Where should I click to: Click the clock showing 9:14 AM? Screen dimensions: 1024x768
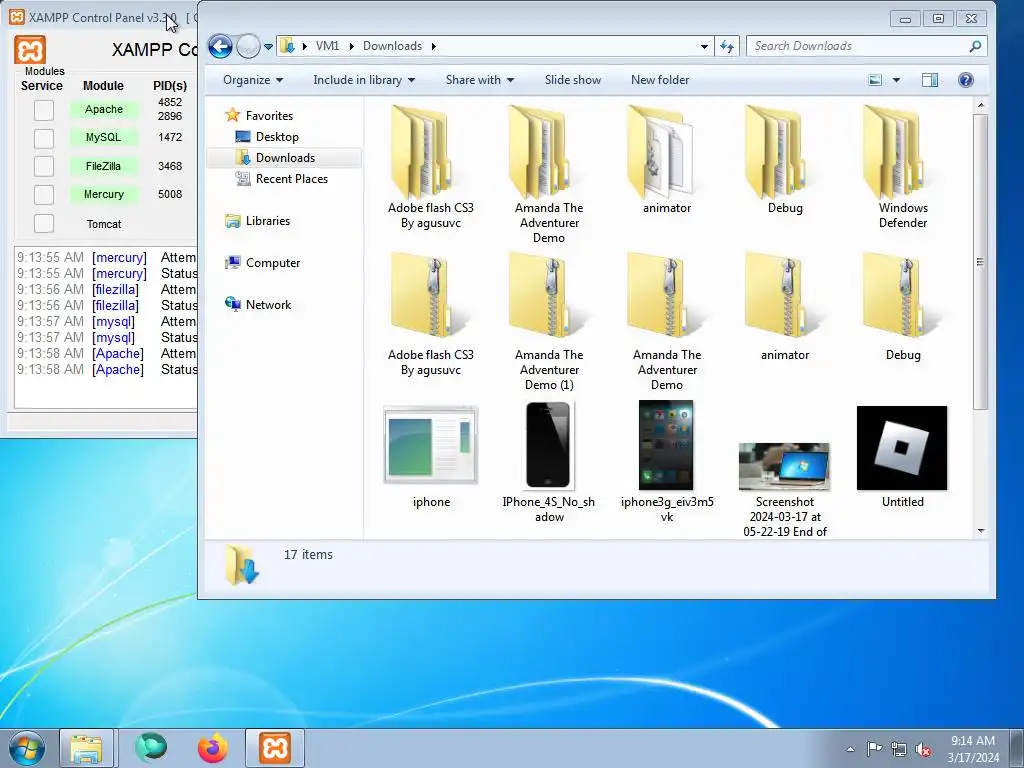click(x=972, y=741)
